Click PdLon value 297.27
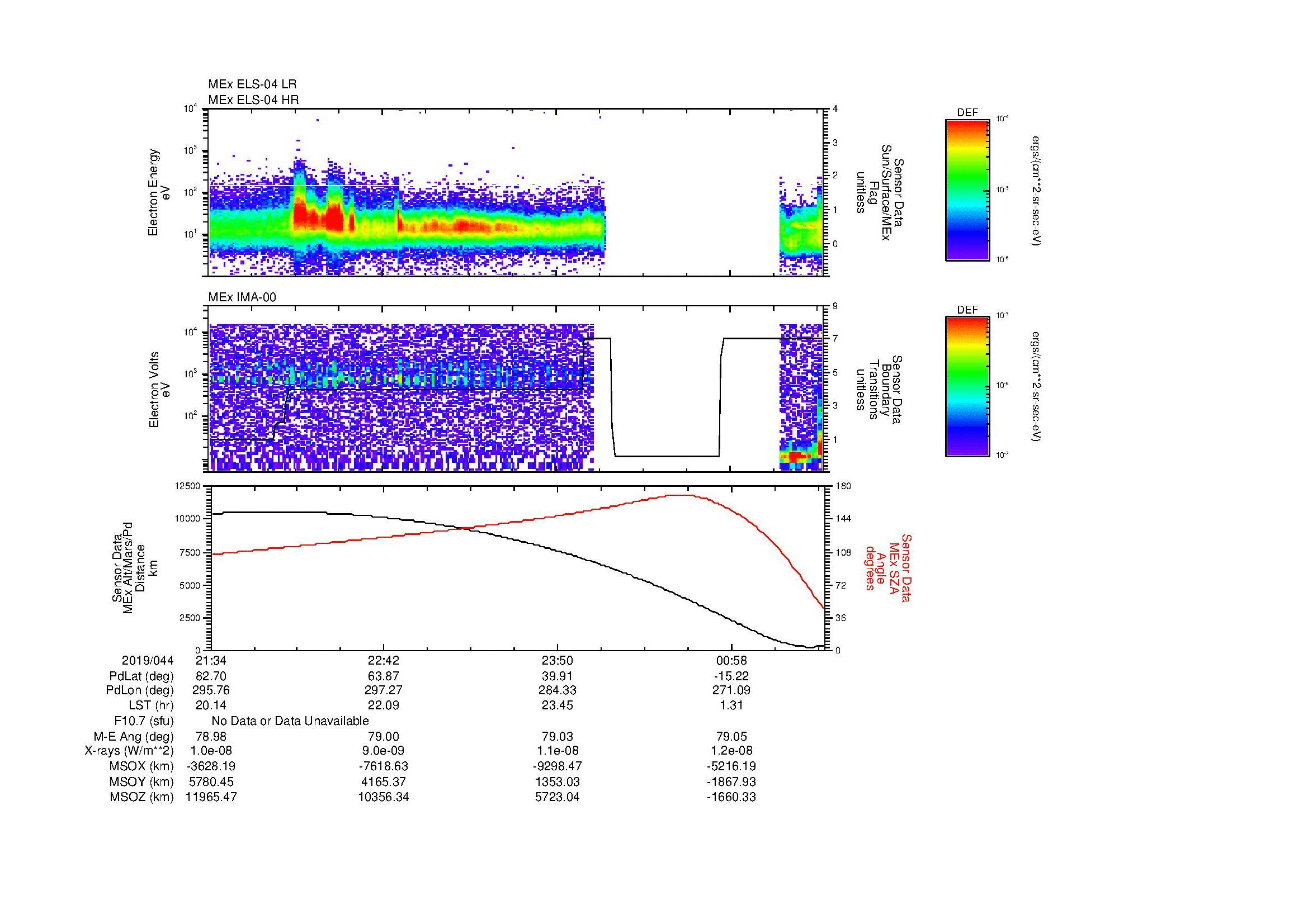1308x924 pixels. click(384, 690)
